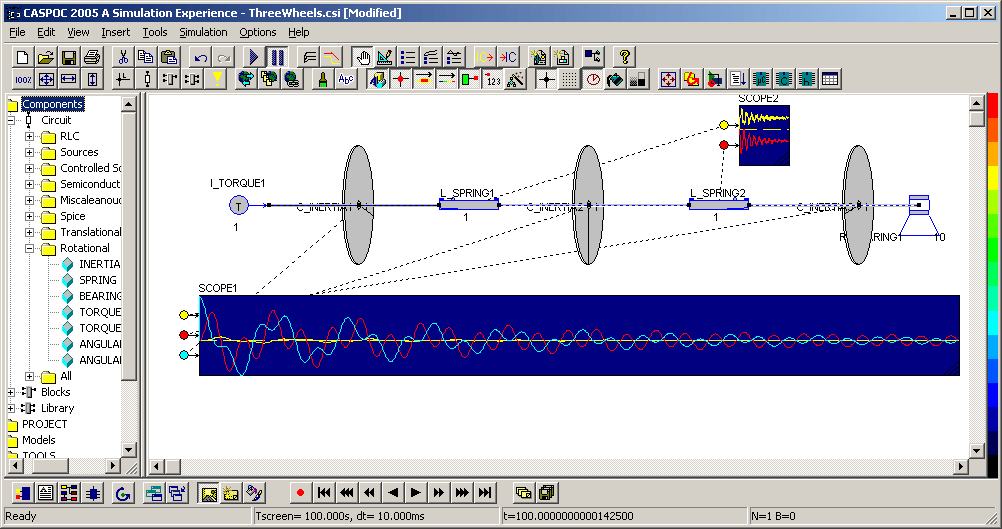Select the hand pan tool
The width and height of the screenshot is (1002, 529).
(362, 57)
